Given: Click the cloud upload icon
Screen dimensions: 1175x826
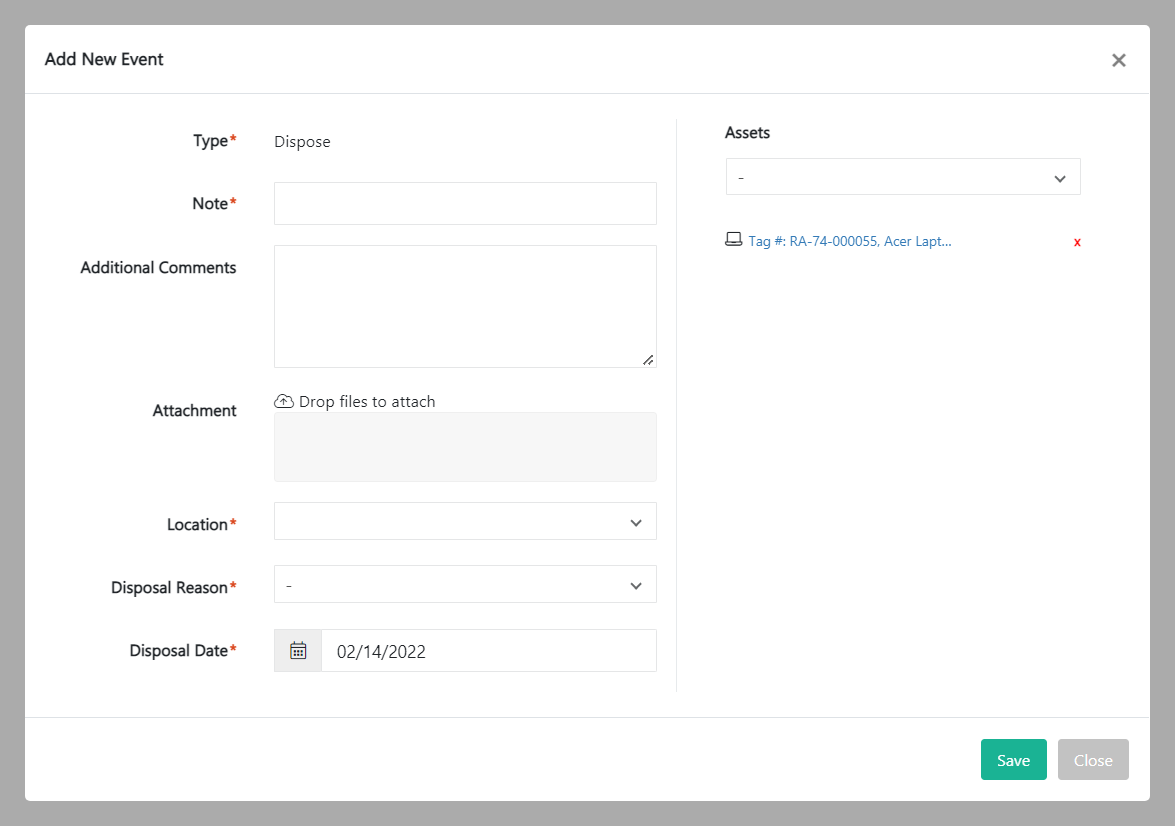Looking at the screenshot, I should tap(284, 402).
